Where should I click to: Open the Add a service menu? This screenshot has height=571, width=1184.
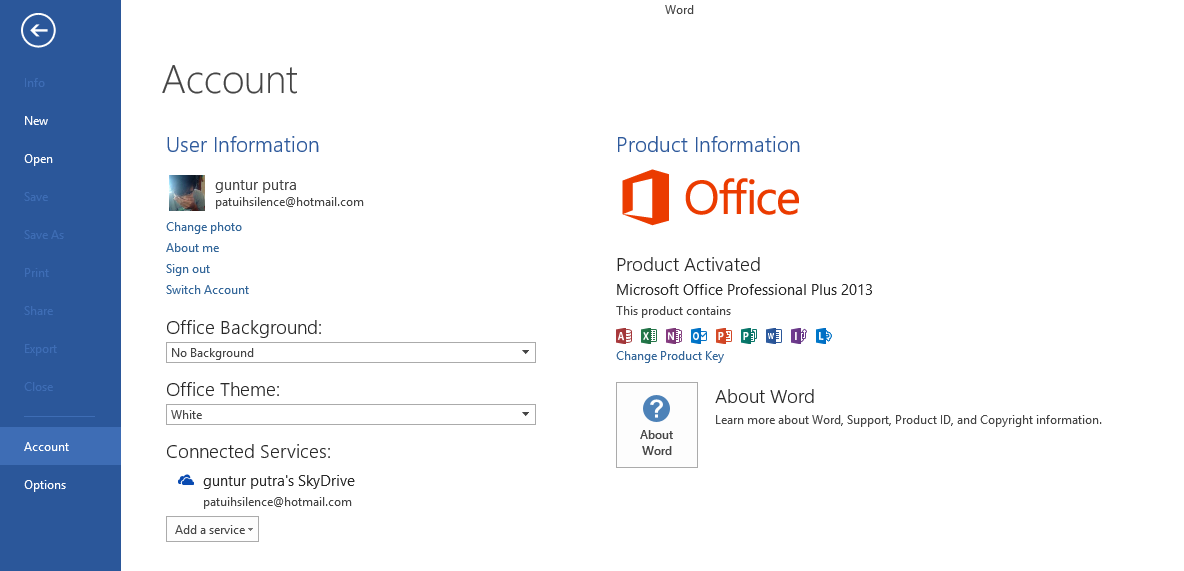coord(212,530)
